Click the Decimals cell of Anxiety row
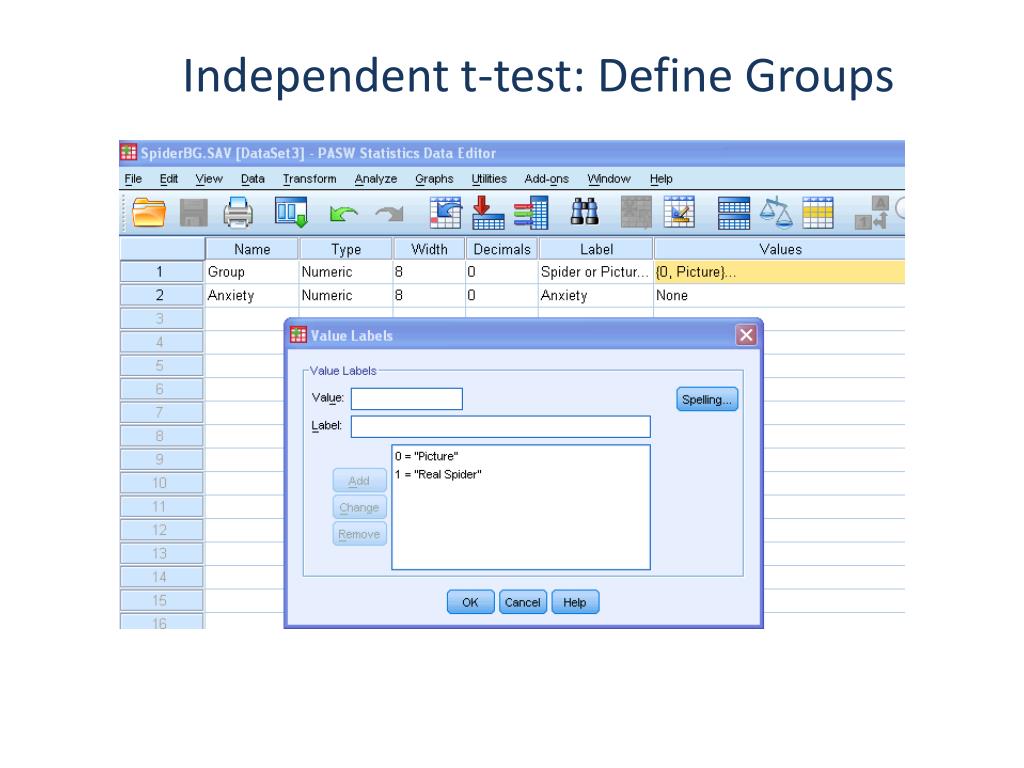This screenshot has width=1024, height=768. click(502, 295)
